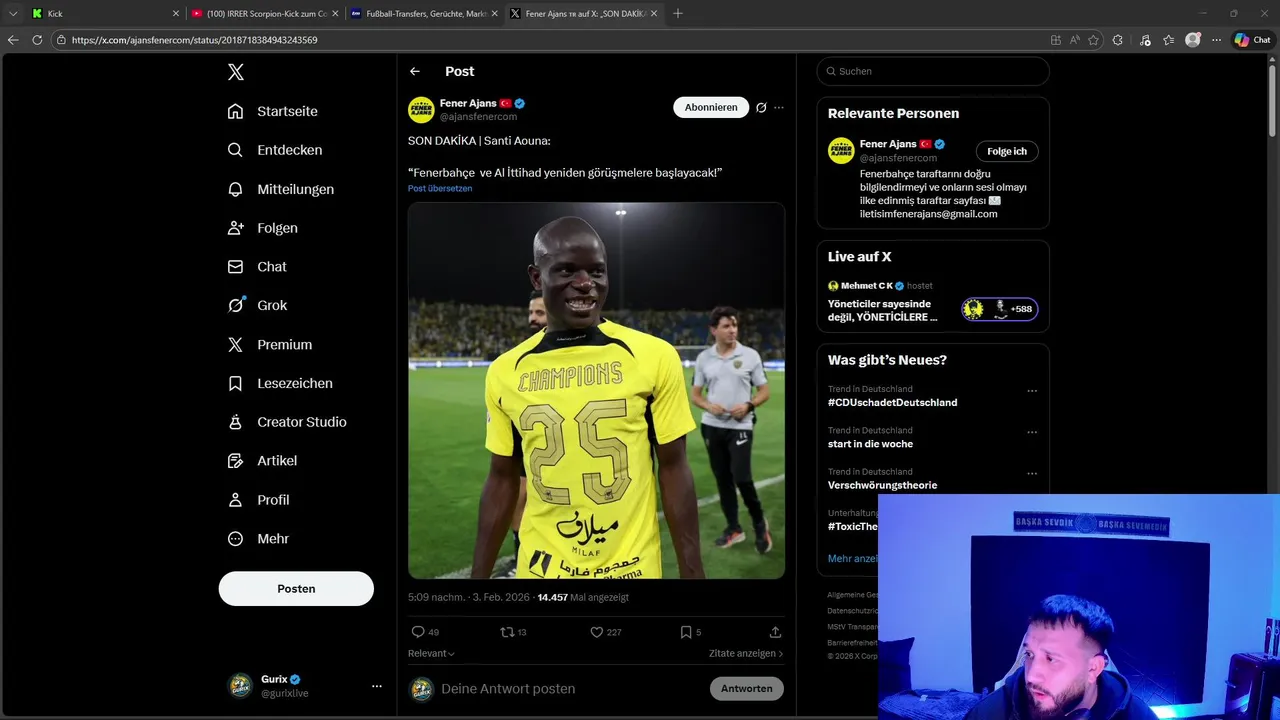Open the Mehr menu in the sidebar
The width and height of the screenshot is (1280, 720).
tap(258, 539)
